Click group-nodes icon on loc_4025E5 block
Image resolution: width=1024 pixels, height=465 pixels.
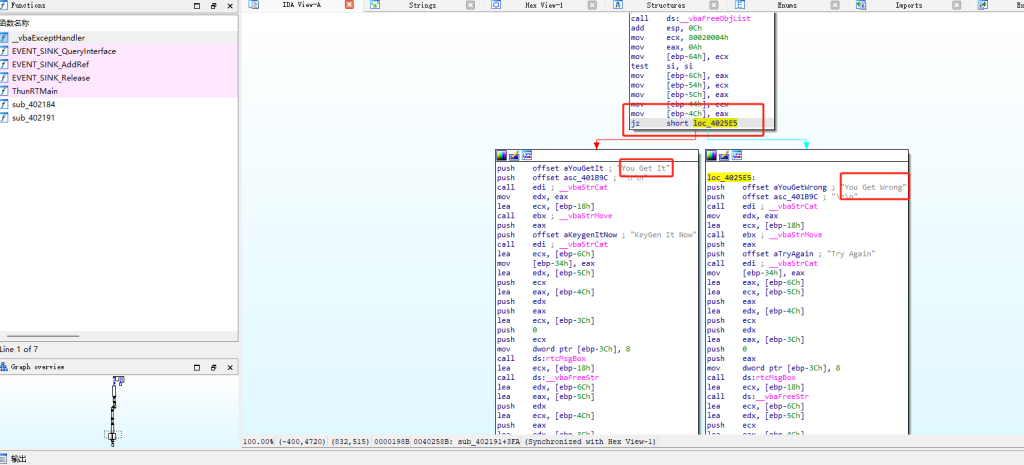click(x=737, y=155)
